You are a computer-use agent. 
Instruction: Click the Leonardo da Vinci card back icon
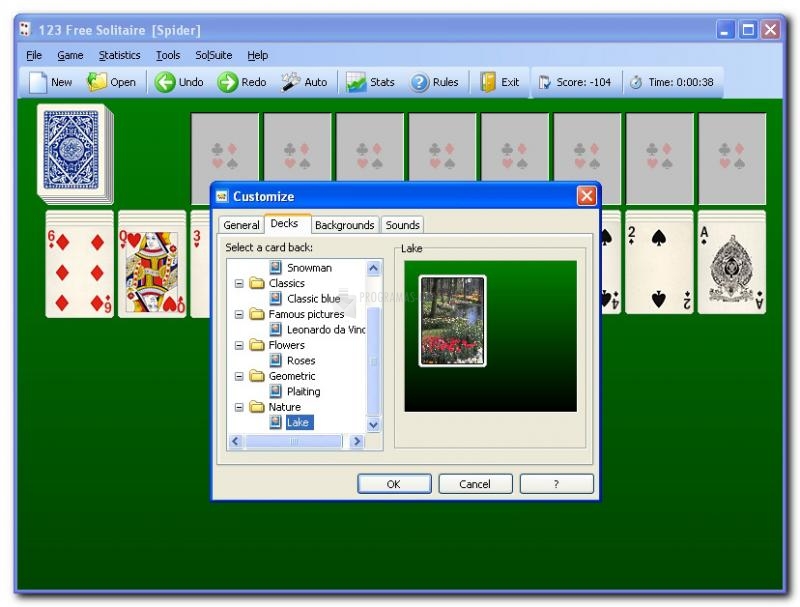pos(276,330)
